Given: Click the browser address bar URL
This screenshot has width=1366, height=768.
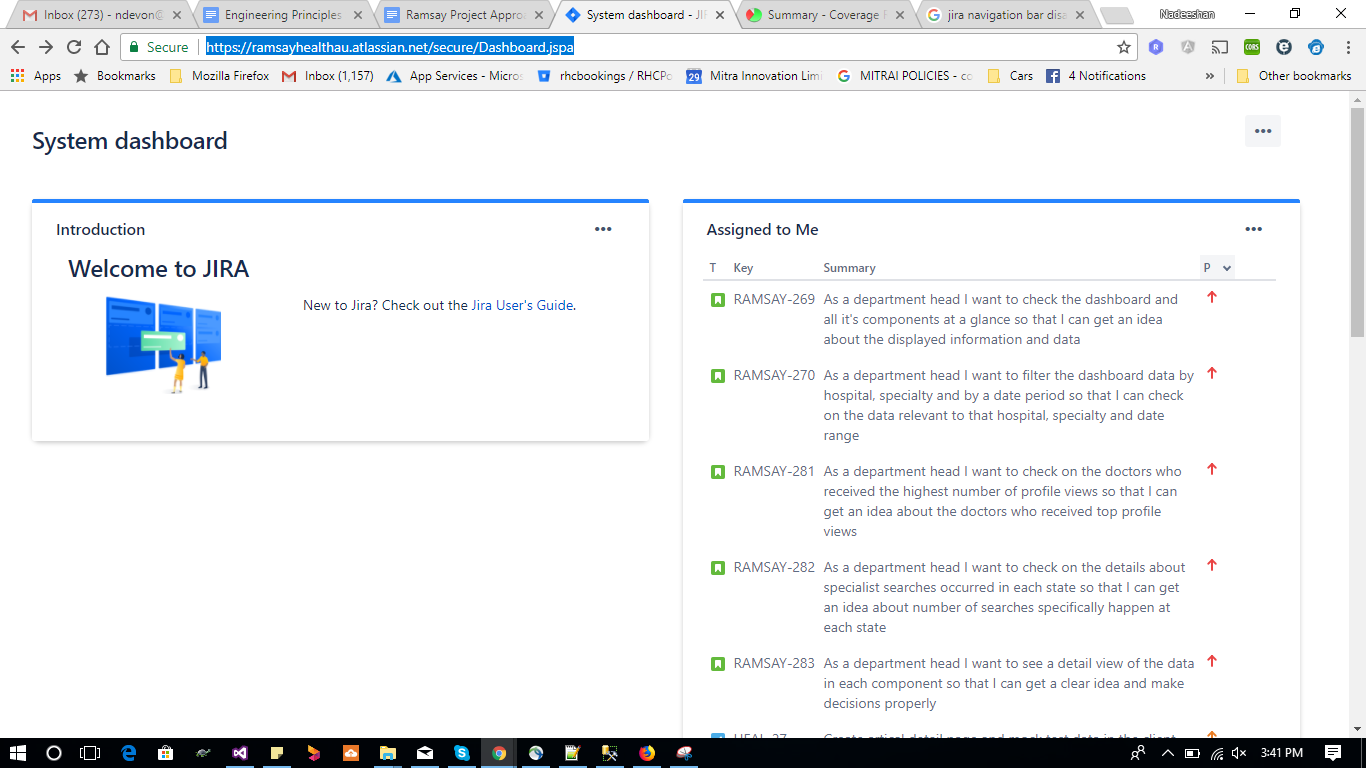Looking at the screenshot, I should 390,47.
